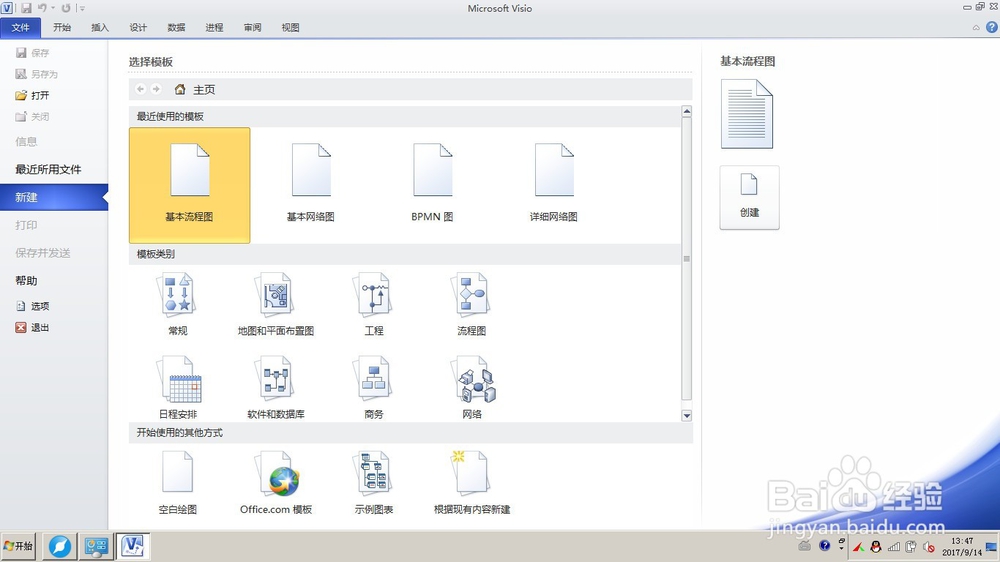This screenshot has width=1000, height=562.
Task: Click the forward arrow in template navigator
Action: point(156,89)
